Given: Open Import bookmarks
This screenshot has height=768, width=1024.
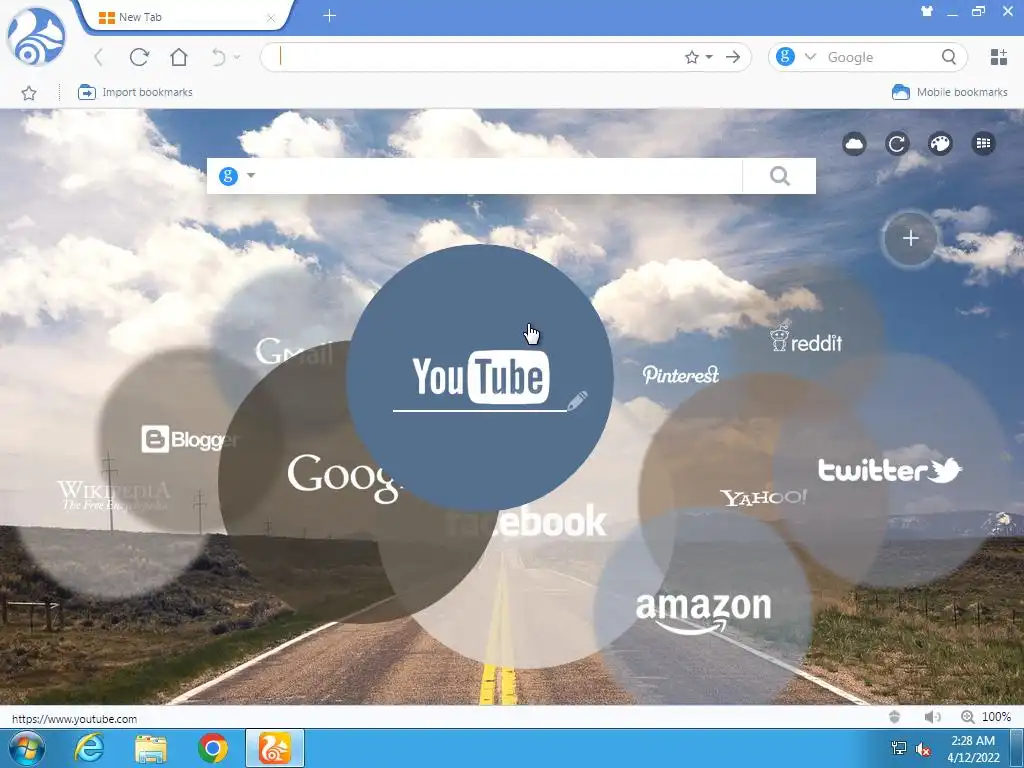Looking at the screenshot, I should coord(135,92).
